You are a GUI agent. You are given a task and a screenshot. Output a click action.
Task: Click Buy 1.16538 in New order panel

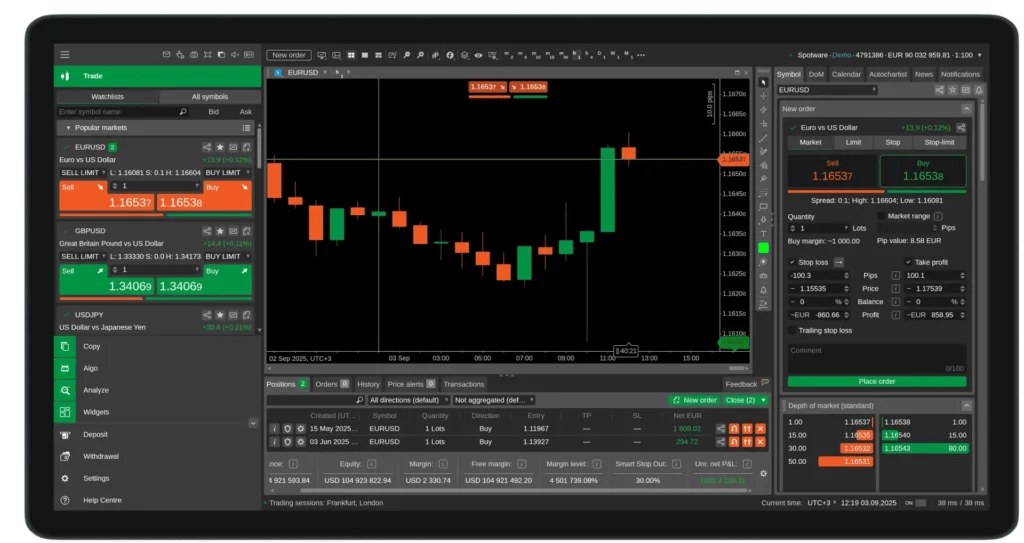click(x=923, y=171)
